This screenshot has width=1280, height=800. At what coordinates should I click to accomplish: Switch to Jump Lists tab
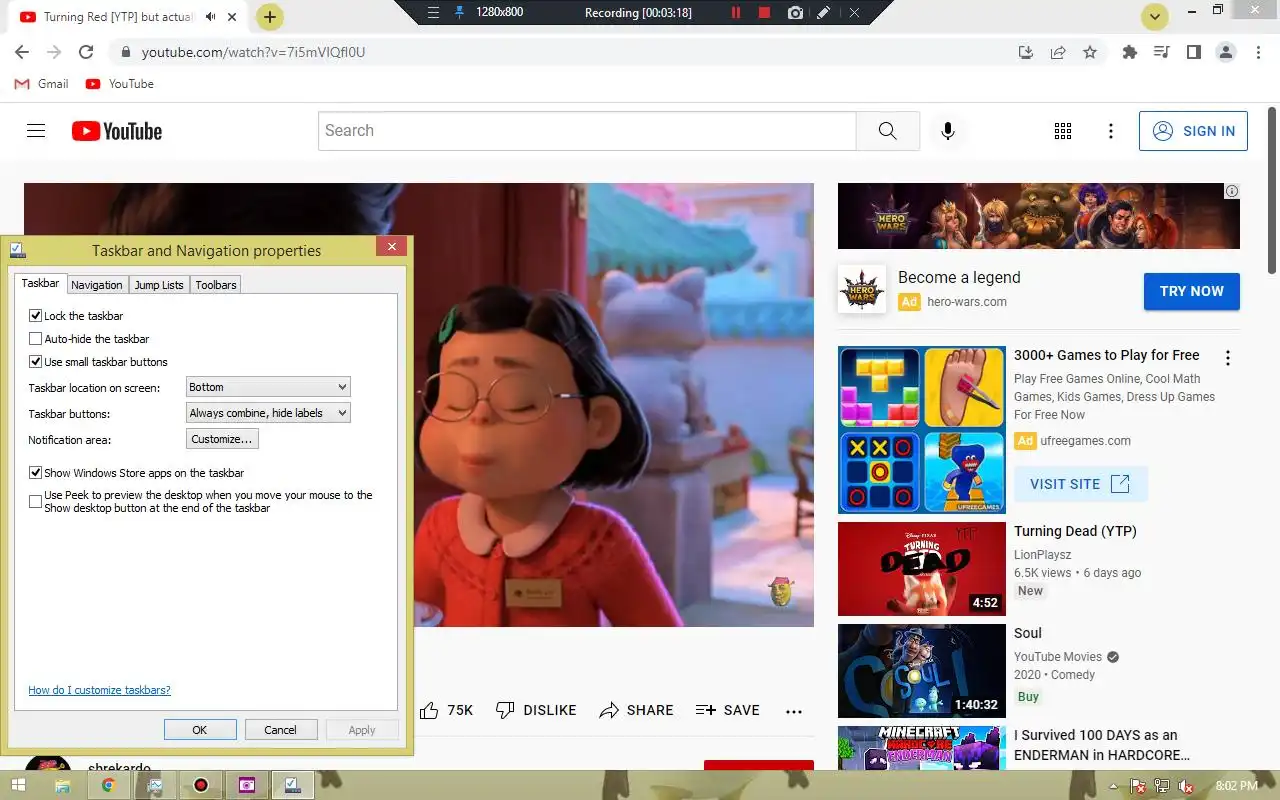(x=159, y=285)
